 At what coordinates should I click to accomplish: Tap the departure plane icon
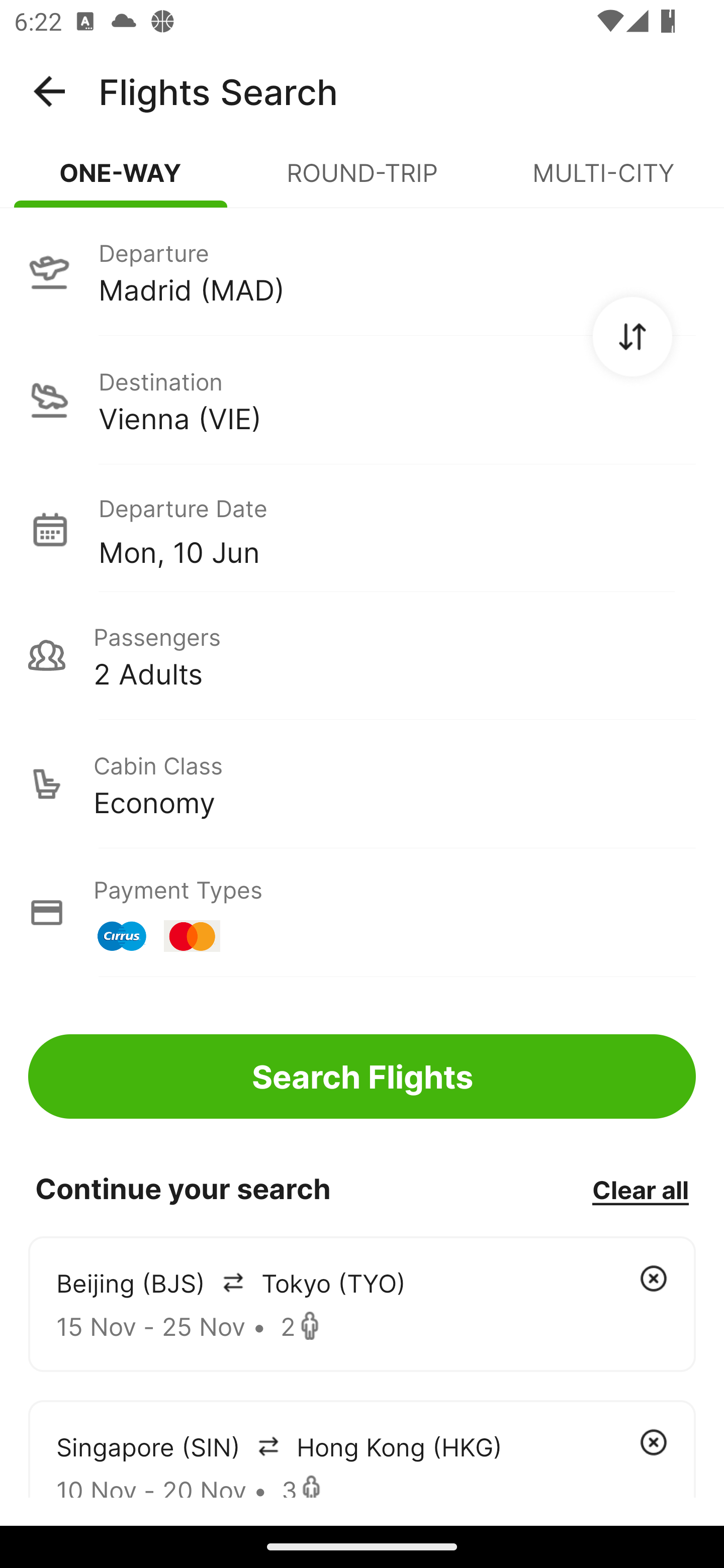[x=49, y=271]
